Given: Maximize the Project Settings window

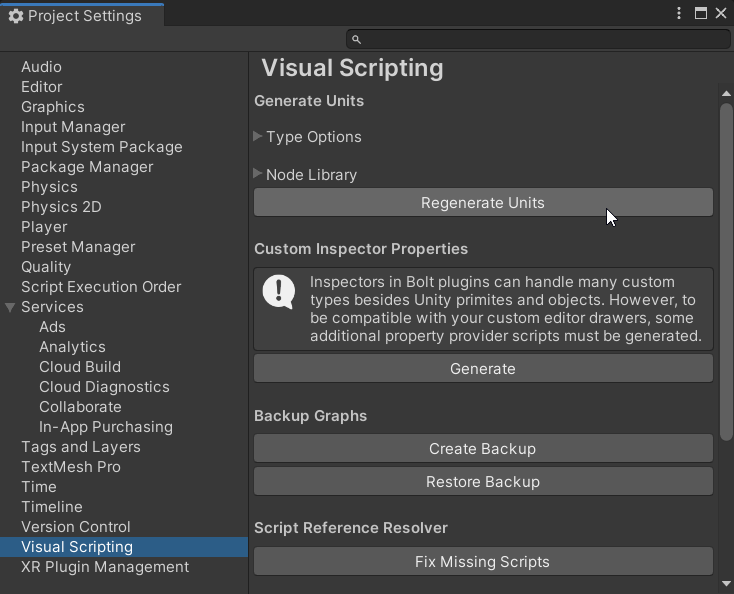Looking at the screenshot, I should (x=701, y=14).
